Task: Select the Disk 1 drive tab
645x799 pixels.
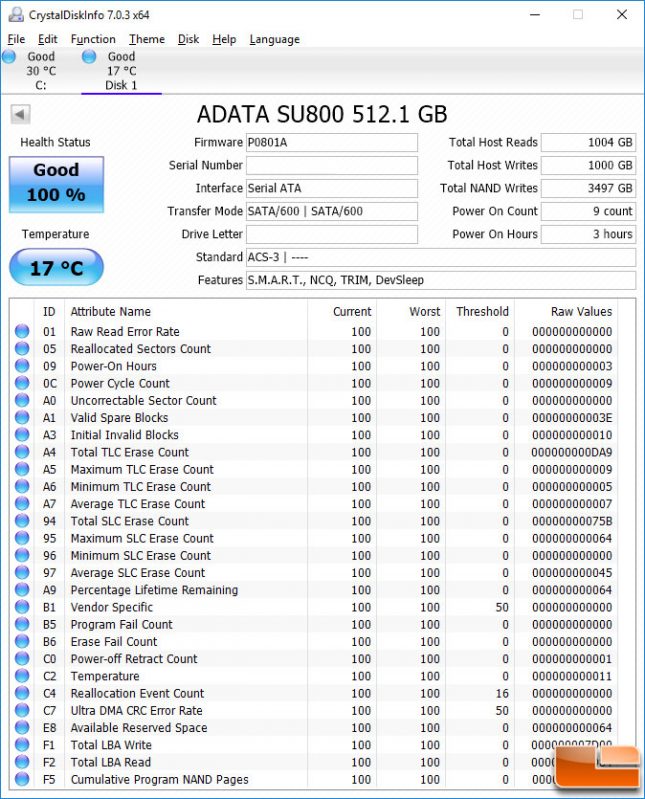Action: point(121,71)
